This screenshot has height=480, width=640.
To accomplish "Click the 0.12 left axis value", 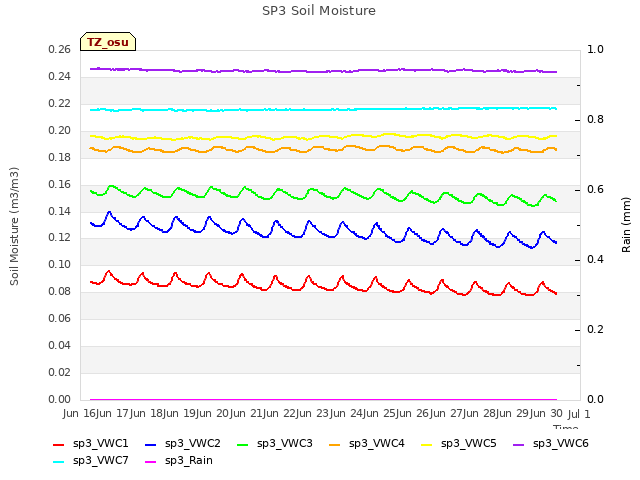I will point(60,237).
